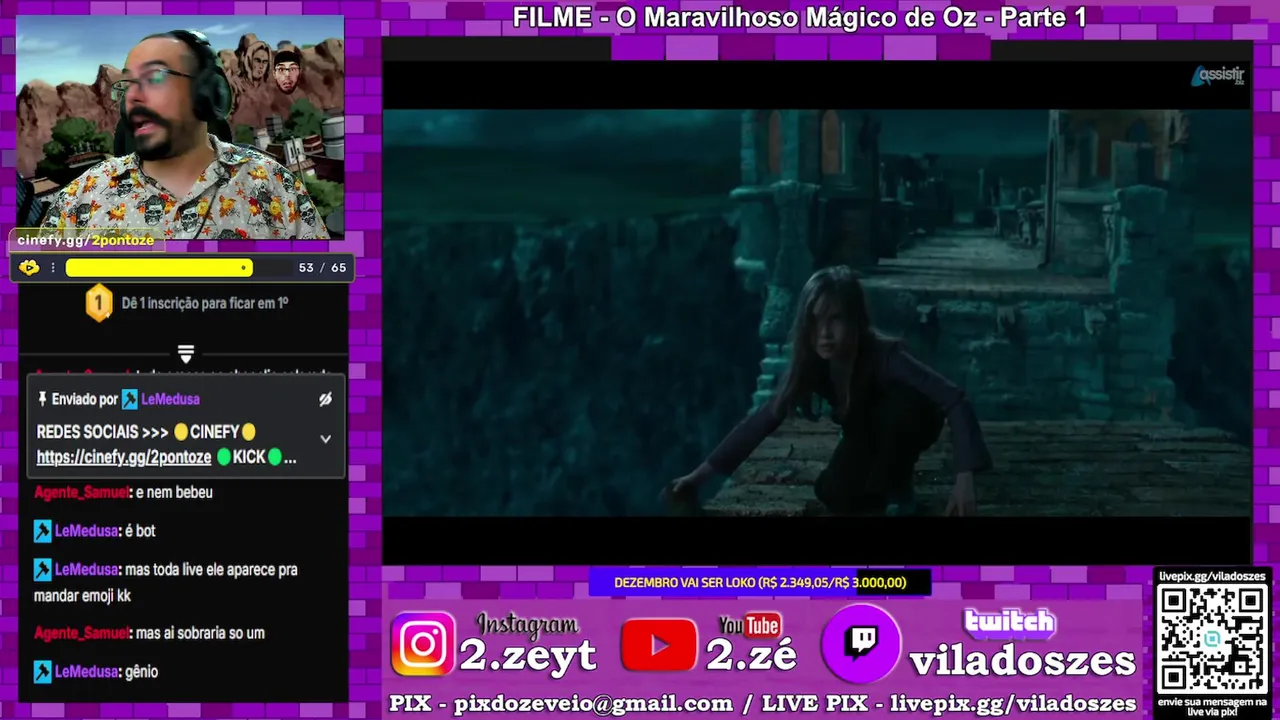The image size is (1280, 720).
Task: Click the Instagram logo icon
Action: pyautogui.click(x=424, y=644)
